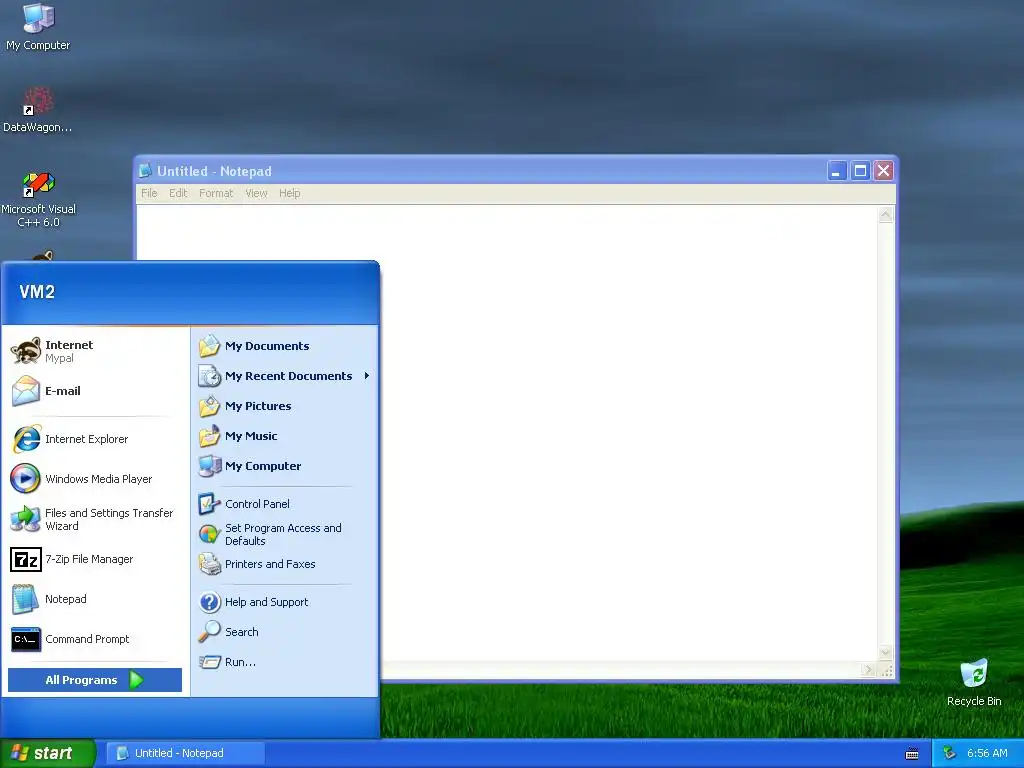Minimize the Notepad window
This screenshot has height=768, width=1024.
837,171
